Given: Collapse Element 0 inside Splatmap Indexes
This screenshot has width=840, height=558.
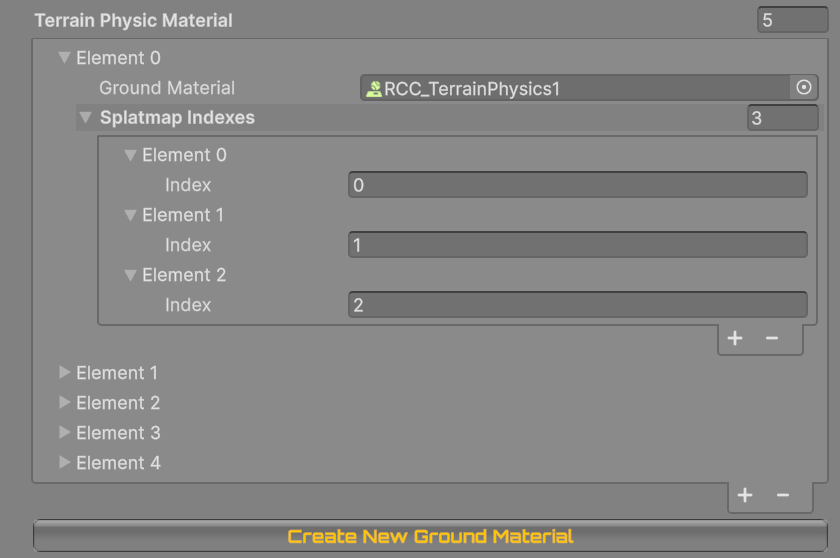Looking at the screenshot, I should [130, 155].
